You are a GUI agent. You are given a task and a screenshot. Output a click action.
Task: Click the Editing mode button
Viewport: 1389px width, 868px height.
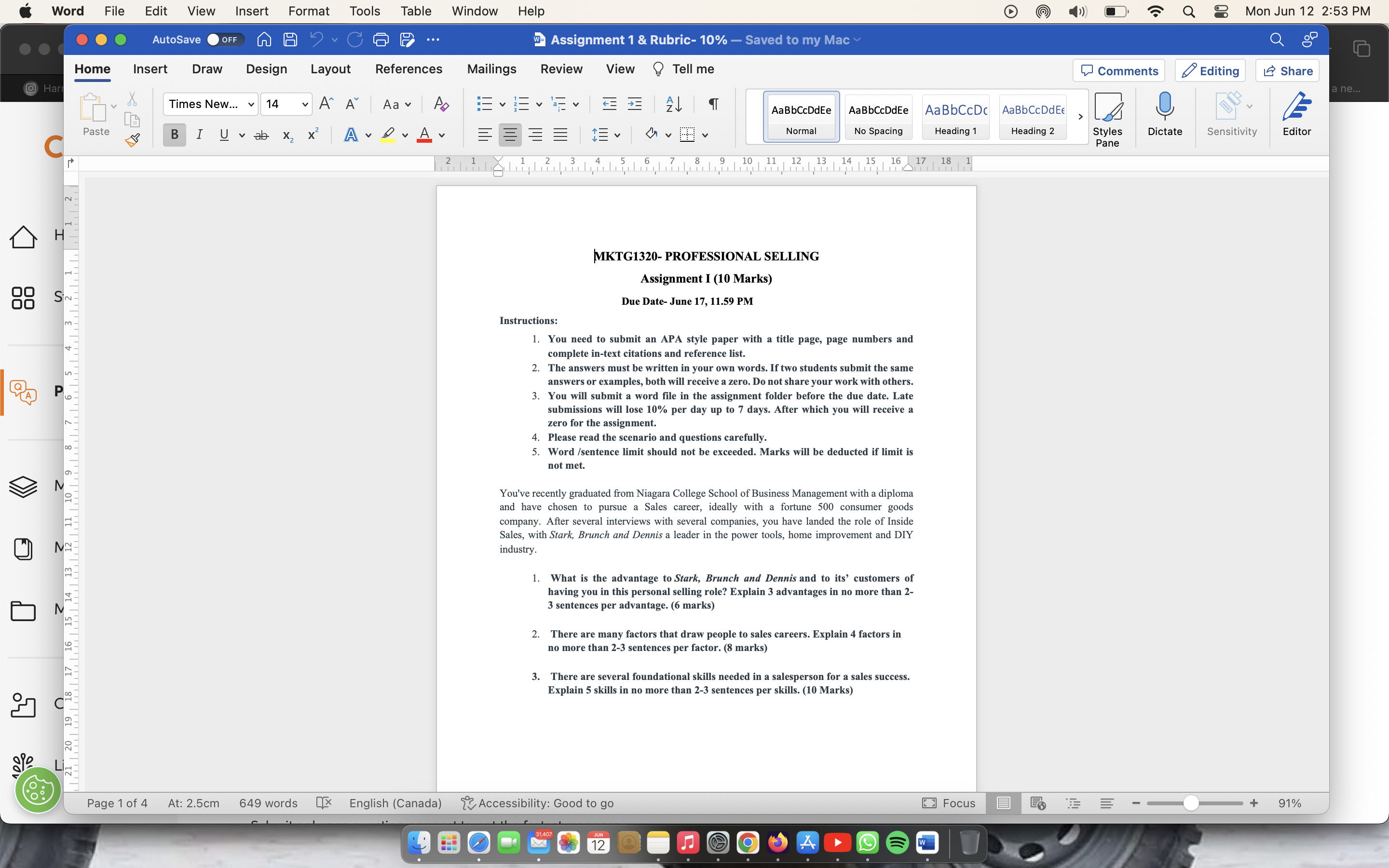click(x=1210, y=70)
